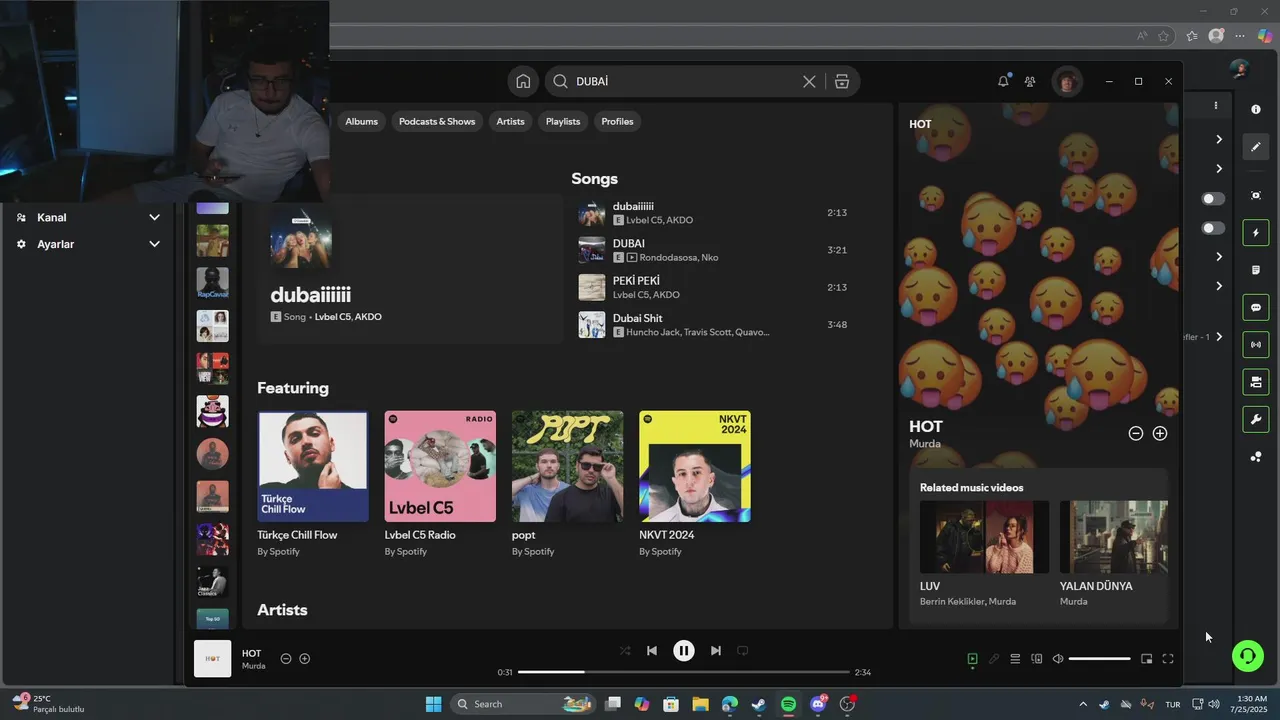
Task: Skip to the next track
Action: tap(716, 651)
